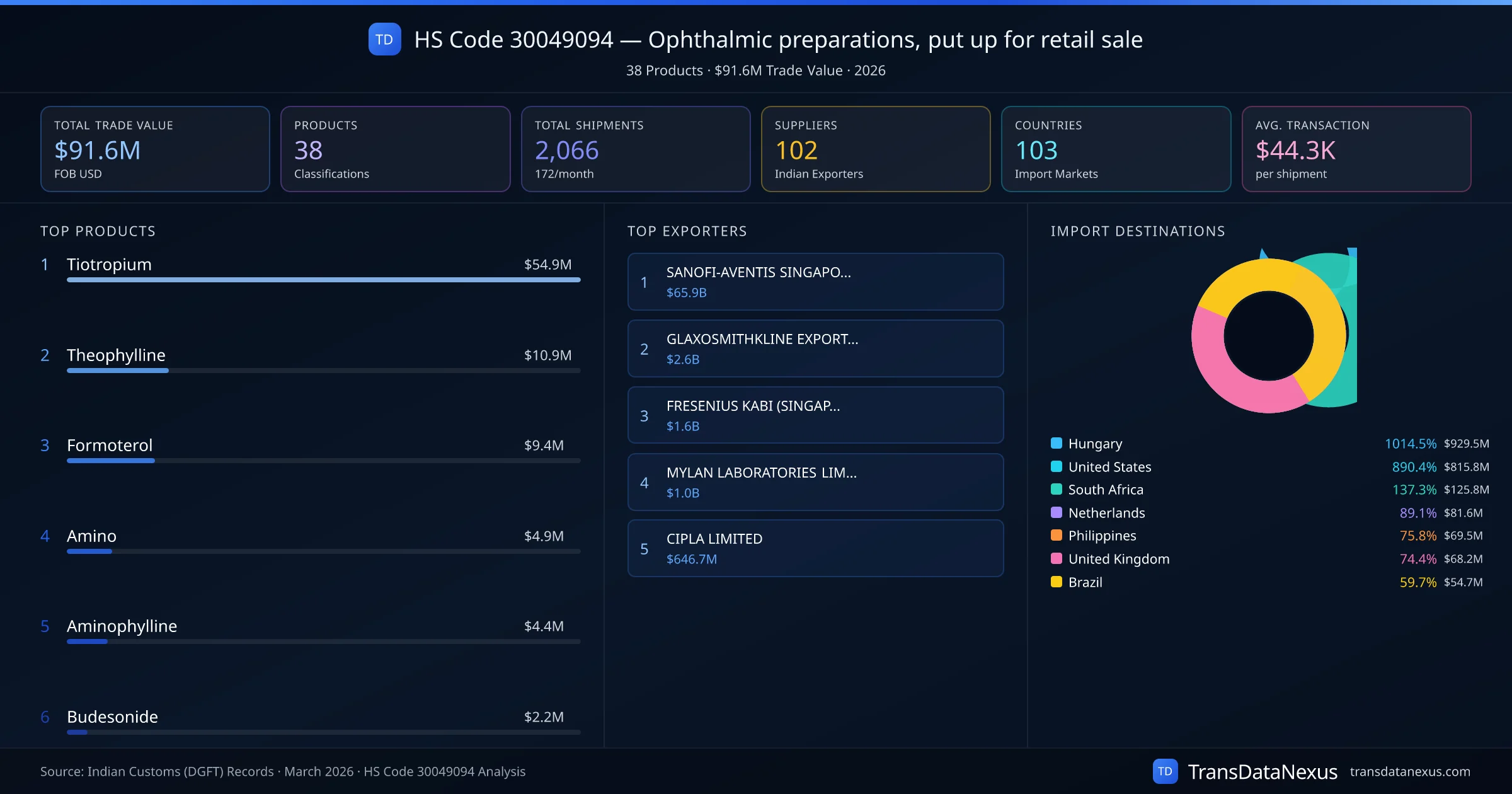Click the Suppliers 102 stat card
This screenshot has height=794, width=1512.
(x=875, y=149)
